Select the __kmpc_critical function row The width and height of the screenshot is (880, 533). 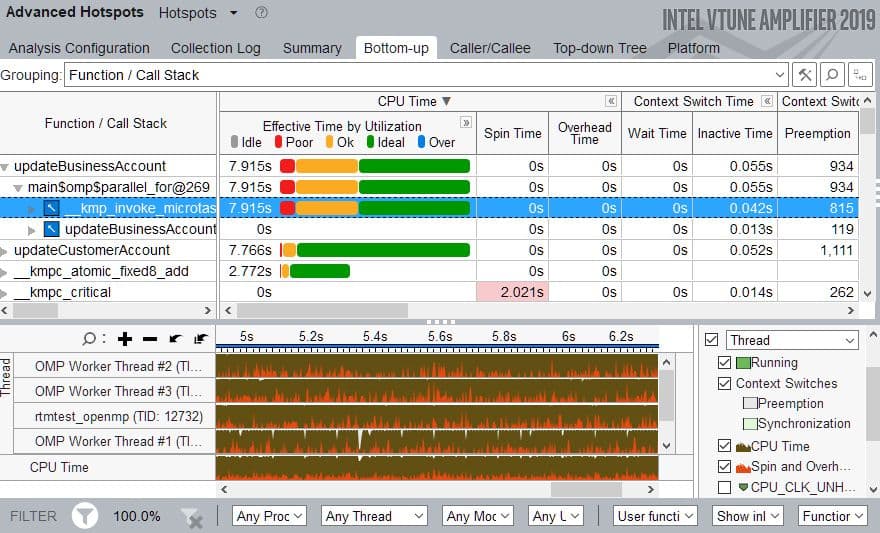coord(62,292)
